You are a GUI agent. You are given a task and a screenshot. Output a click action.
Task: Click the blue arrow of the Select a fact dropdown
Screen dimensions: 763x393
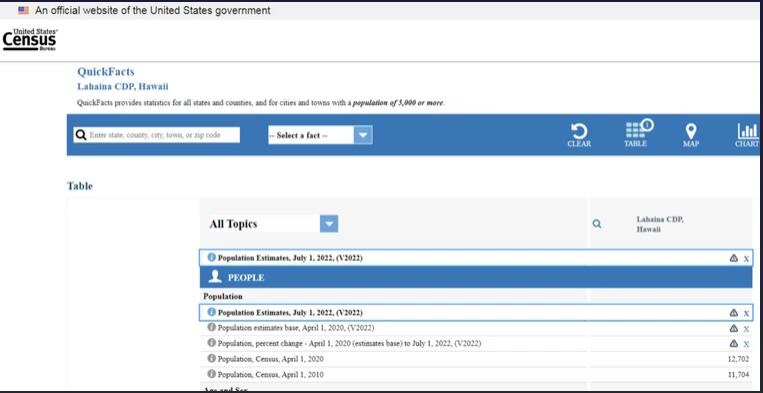(363, 135)
